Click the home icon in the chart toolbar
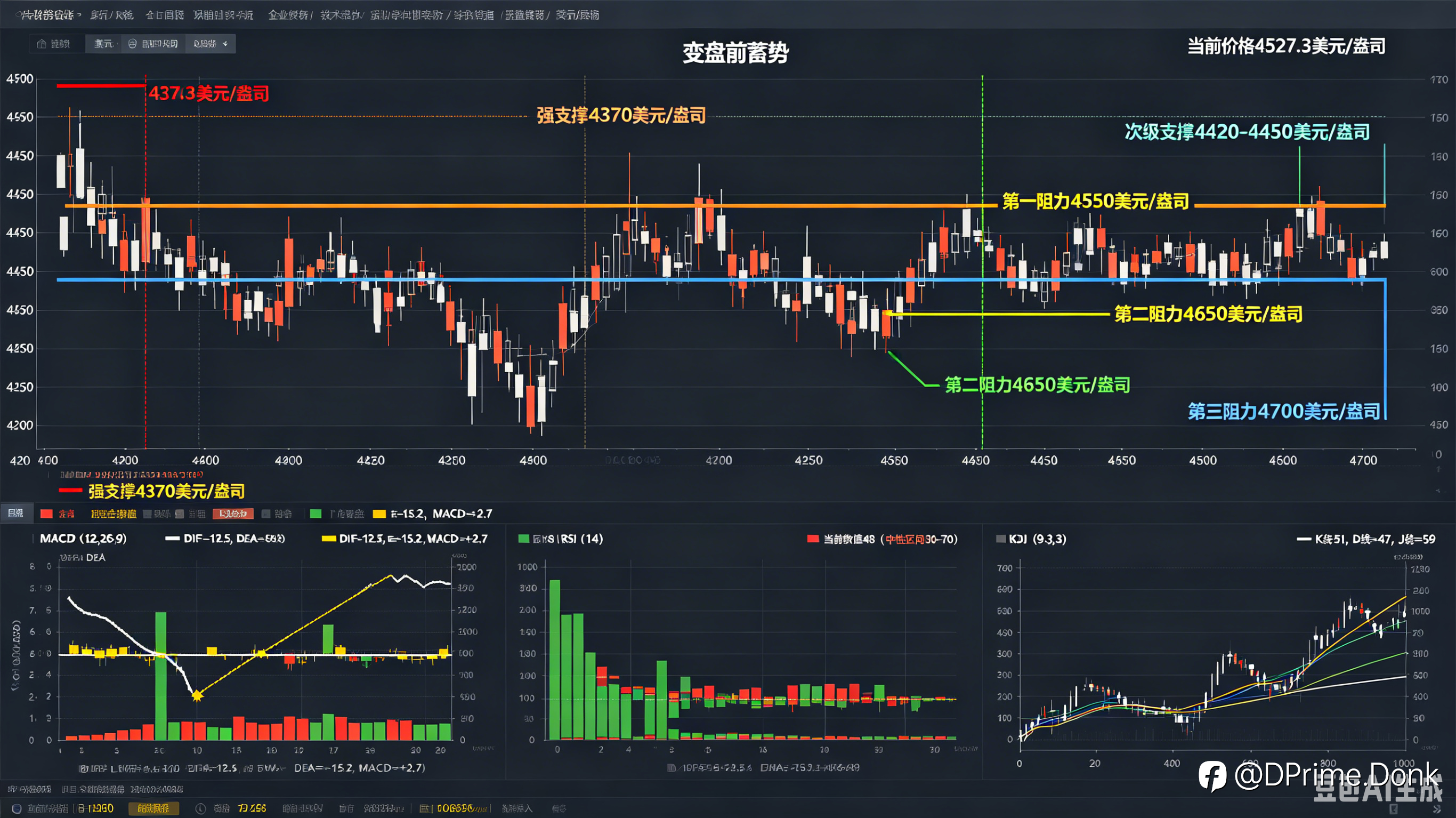This screenshot has width=1456, height=818. pyautogui.click(x=41, y=44)
